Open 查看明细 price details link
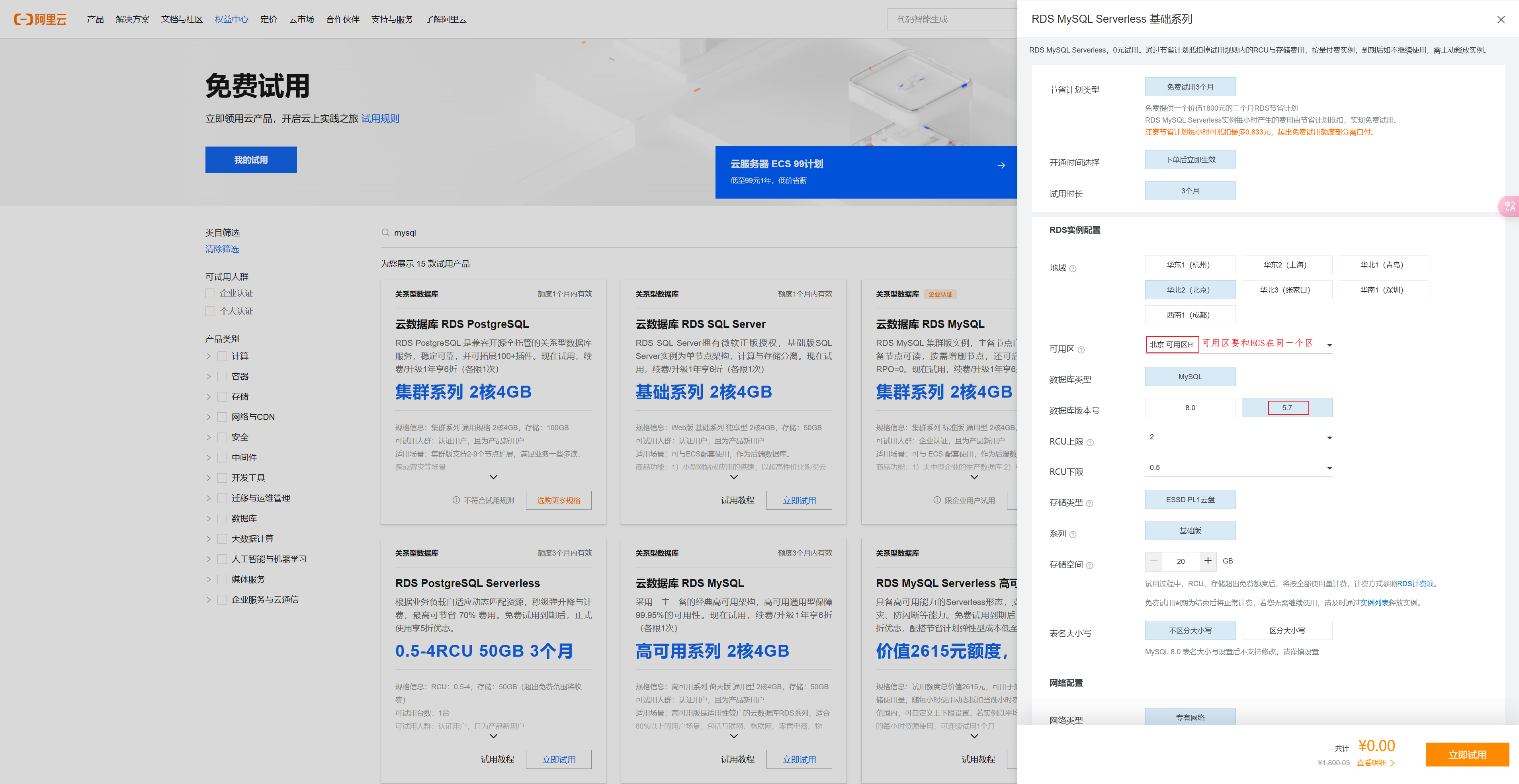This screenshot has width=1519, height=784. (1376, 763)
